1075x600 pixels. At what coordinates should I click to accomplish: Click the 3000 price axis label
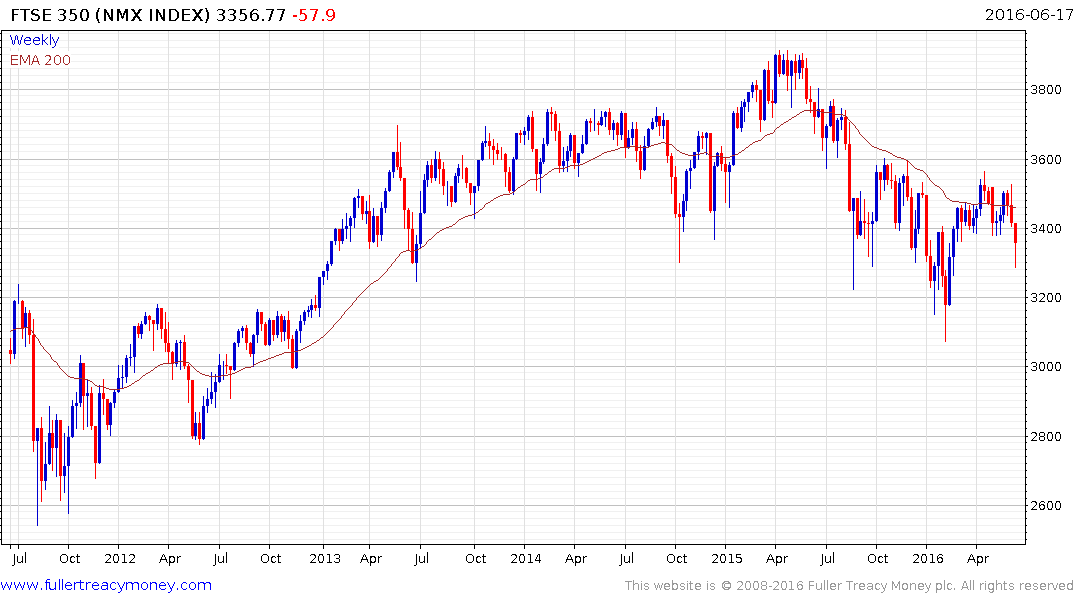click(x=1046, y=367)
